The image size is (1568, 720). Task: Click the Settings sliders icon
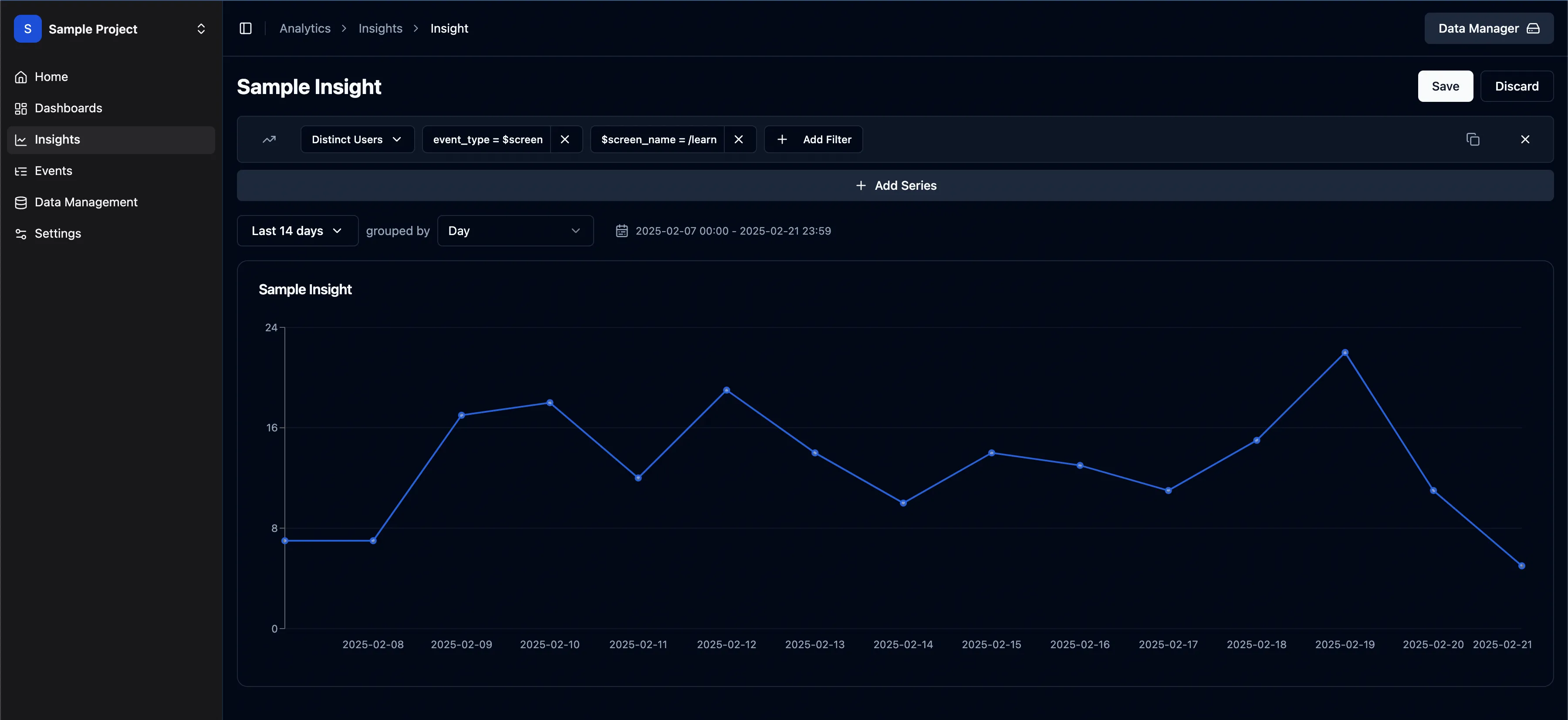pyautogui.click(x=21, y=234)
